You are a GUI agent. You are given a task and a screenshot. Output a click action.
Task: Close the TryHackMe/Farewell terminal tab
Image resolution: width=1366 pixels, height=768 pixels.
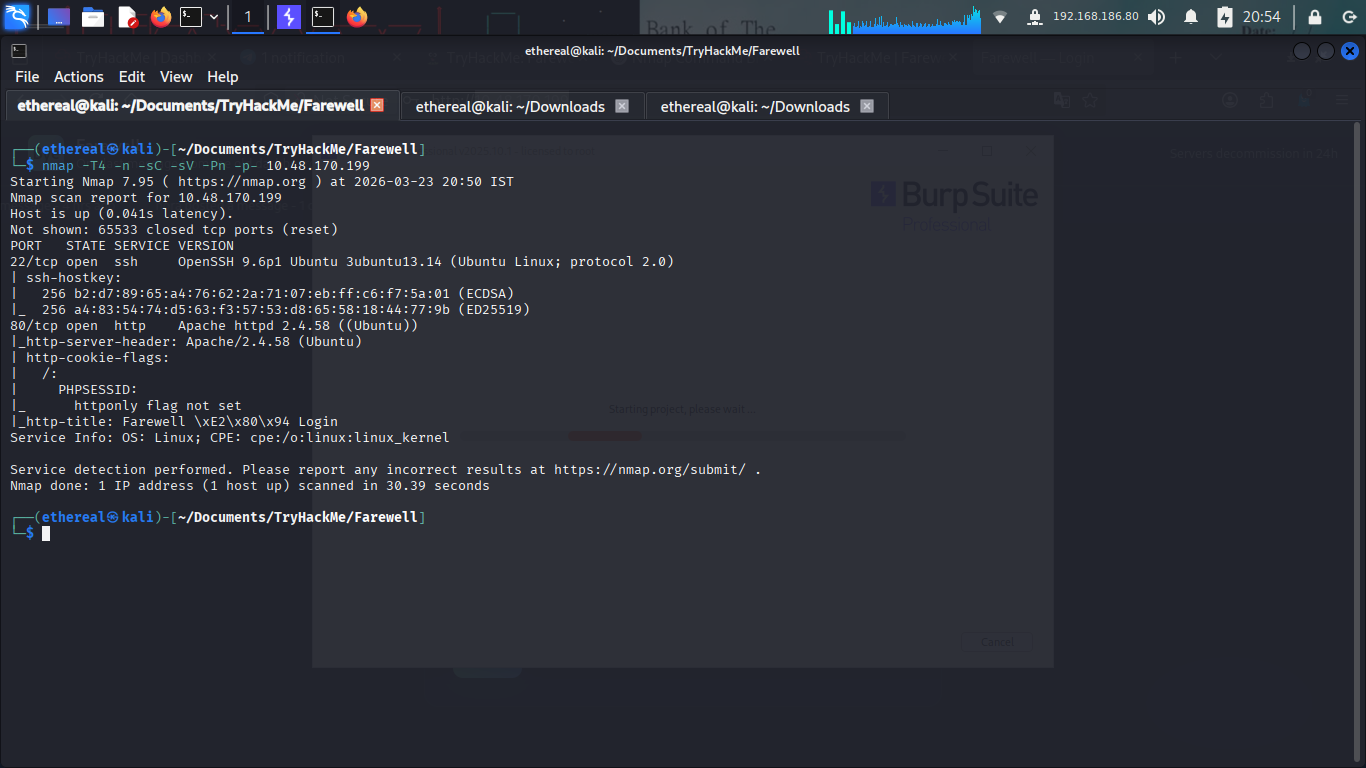point(377,105)
